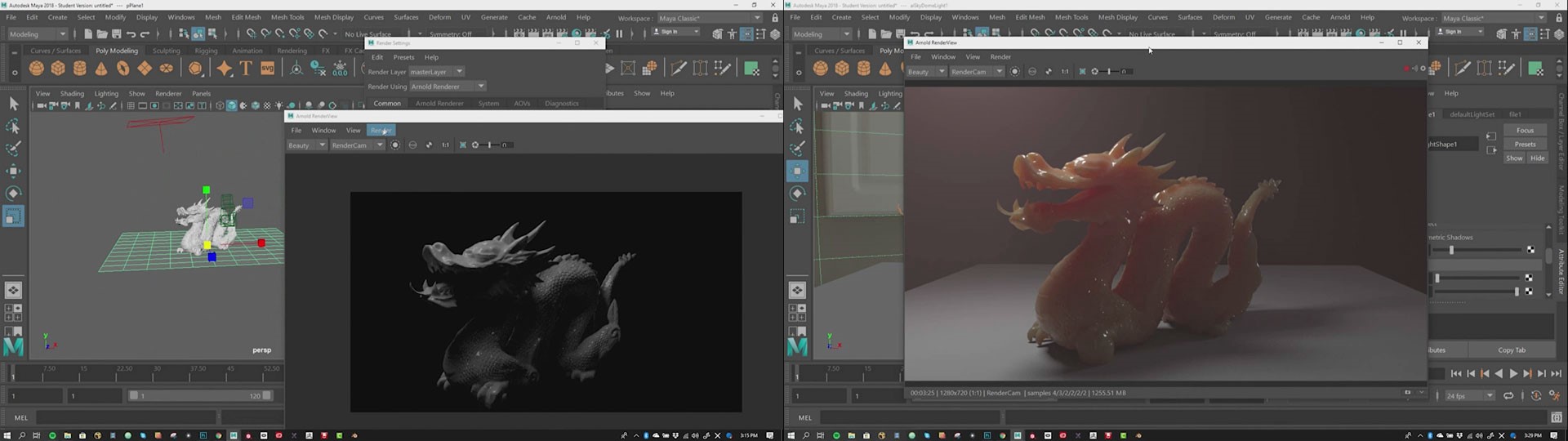Image resolution: width=1568 pixels, height=441 pixels.
Task: Open RenderCam dropdown in right RenderView
Action: (976, 71)
